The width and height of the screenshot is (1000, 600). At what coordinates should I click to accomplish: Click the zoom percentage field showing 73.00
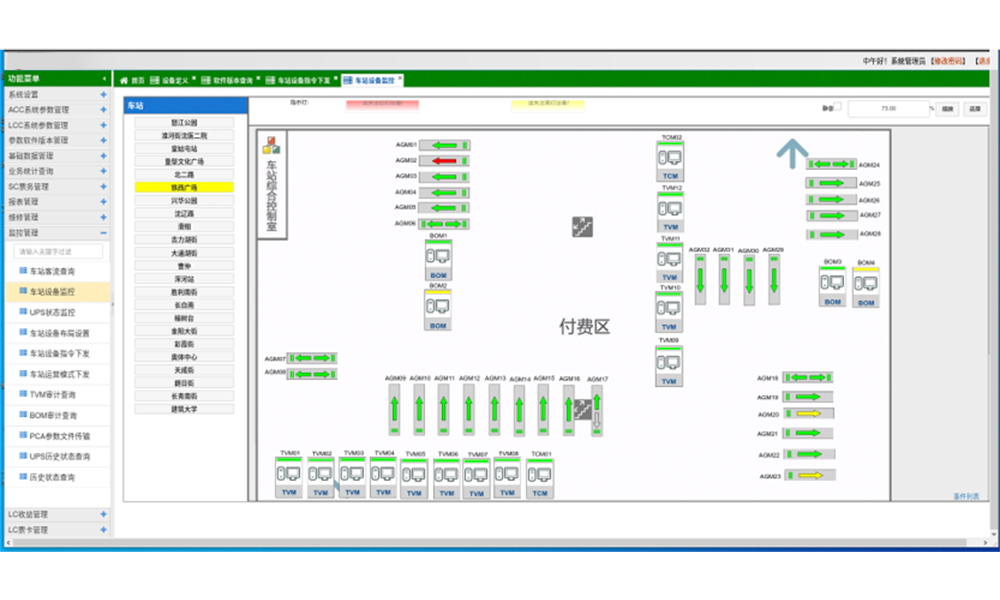pyautogui.click(x=888, y=108)
